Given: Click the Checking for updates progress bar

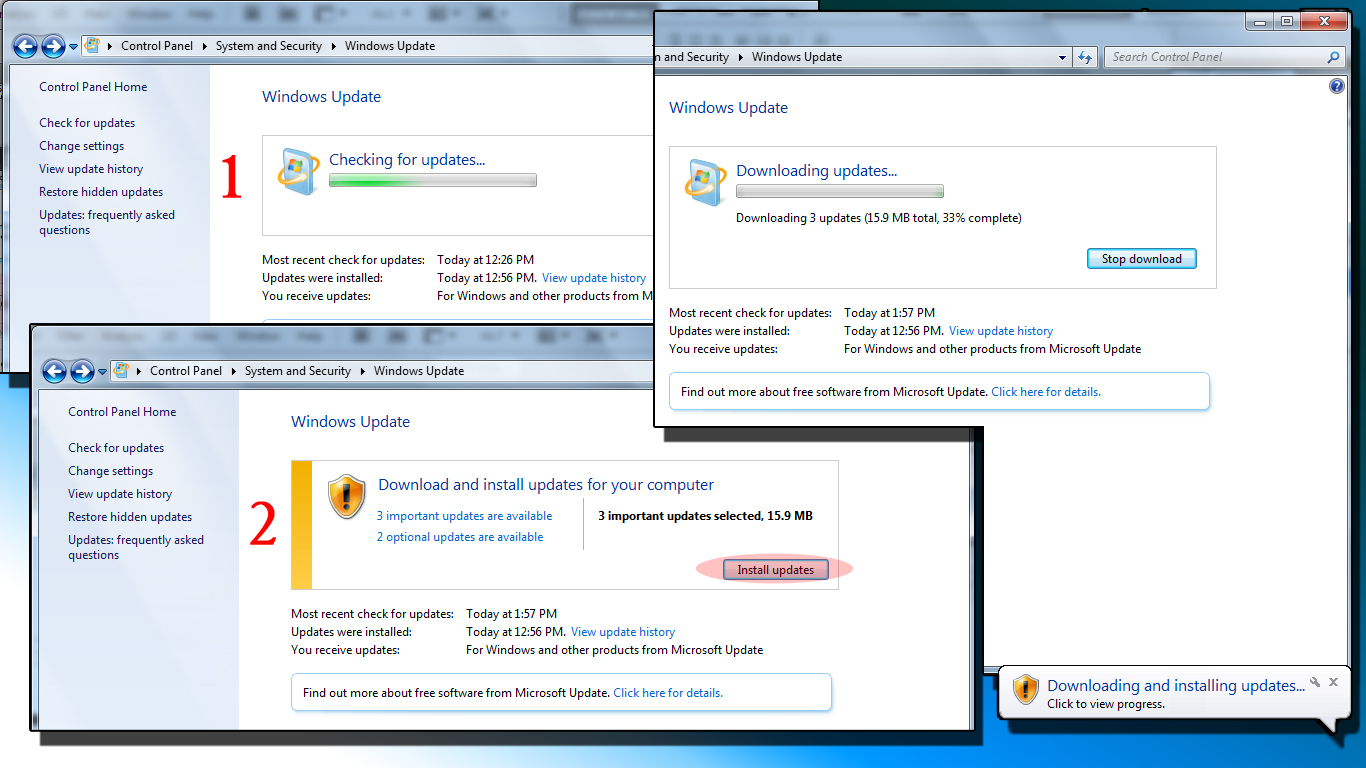Looking at the screenshot, I should tap(433, 181).
